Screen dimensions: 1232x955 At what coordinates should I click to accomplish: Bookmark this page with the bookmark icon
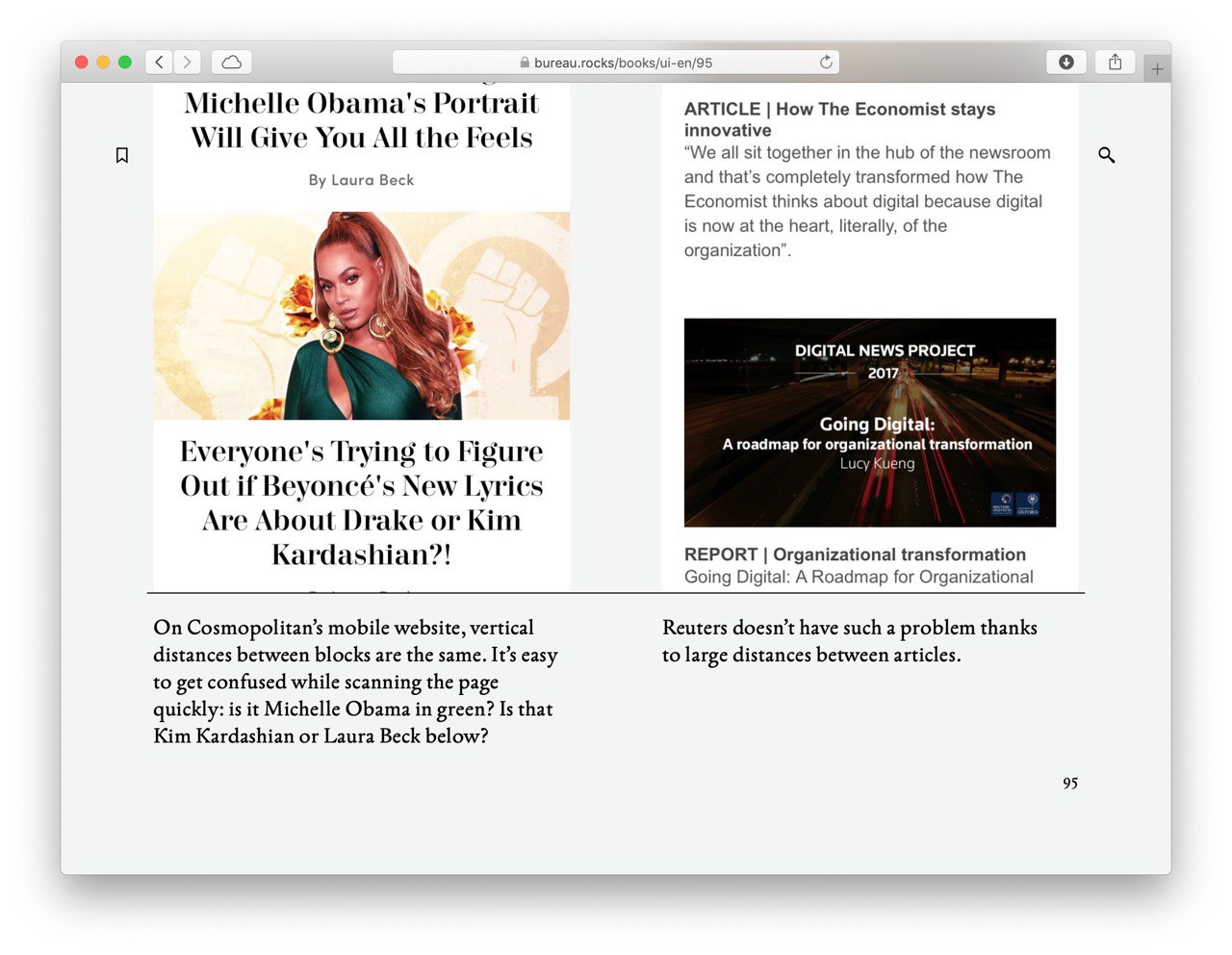pos(122,155)
